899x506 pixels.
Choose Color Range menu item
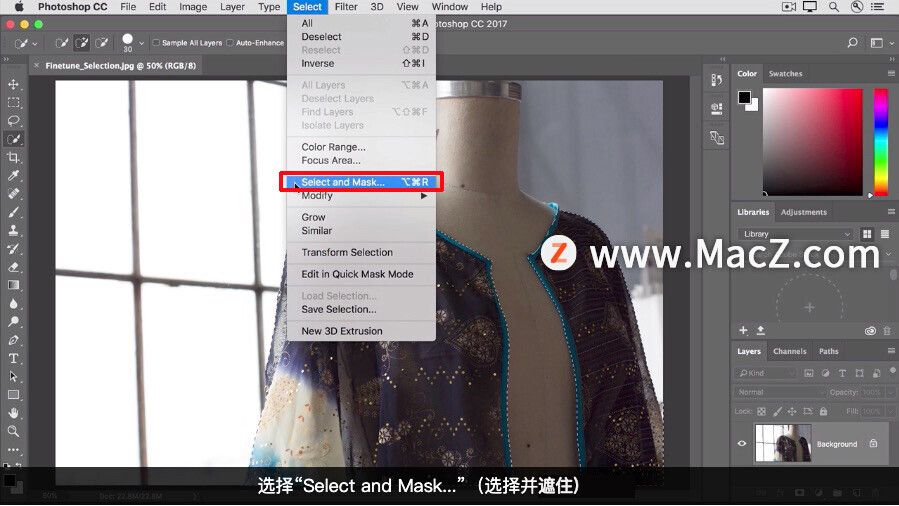coord(361,147)
